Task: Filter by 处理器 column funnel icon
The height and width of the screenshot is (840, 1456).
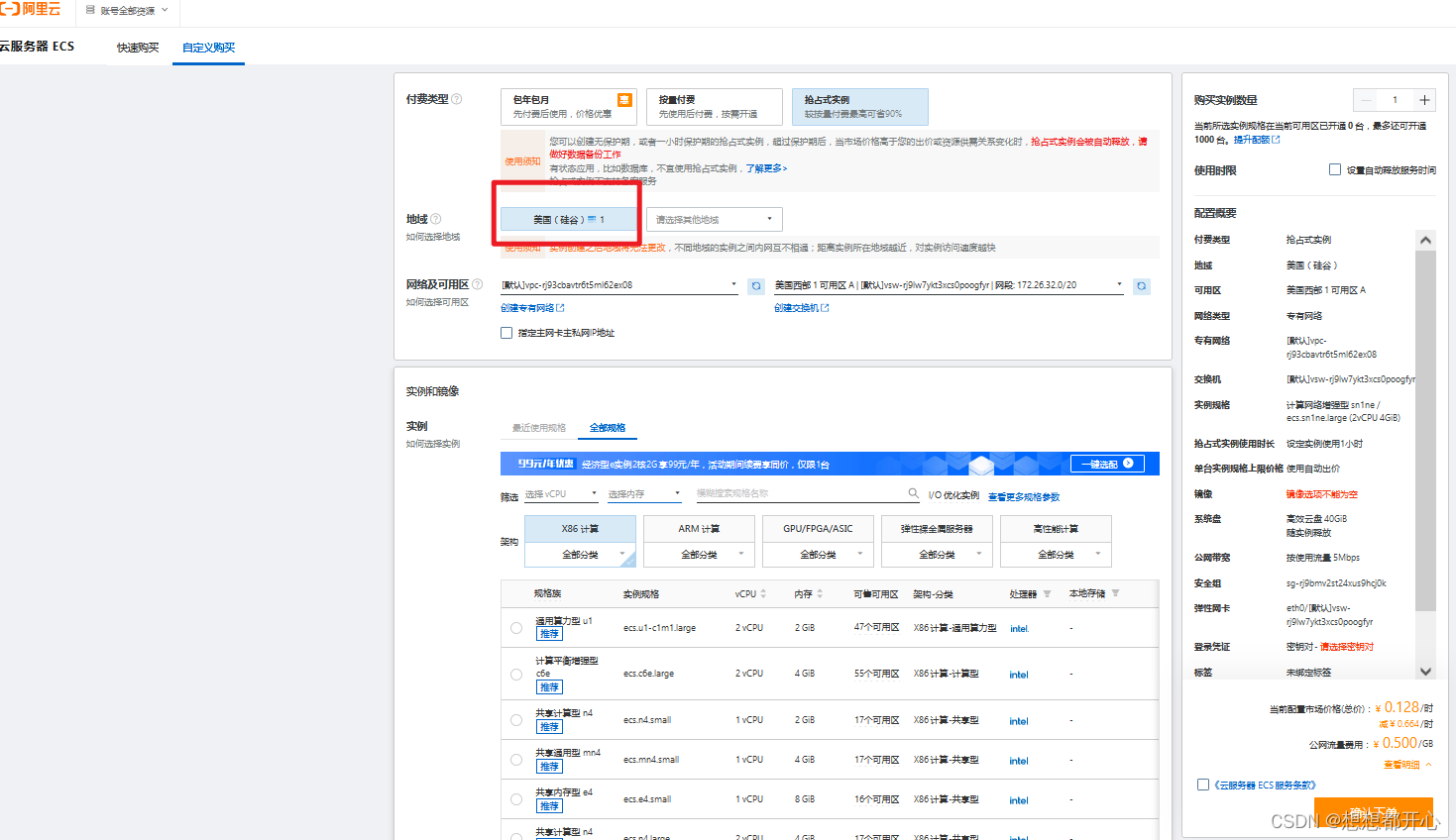Action: [x=1047, y=594]
